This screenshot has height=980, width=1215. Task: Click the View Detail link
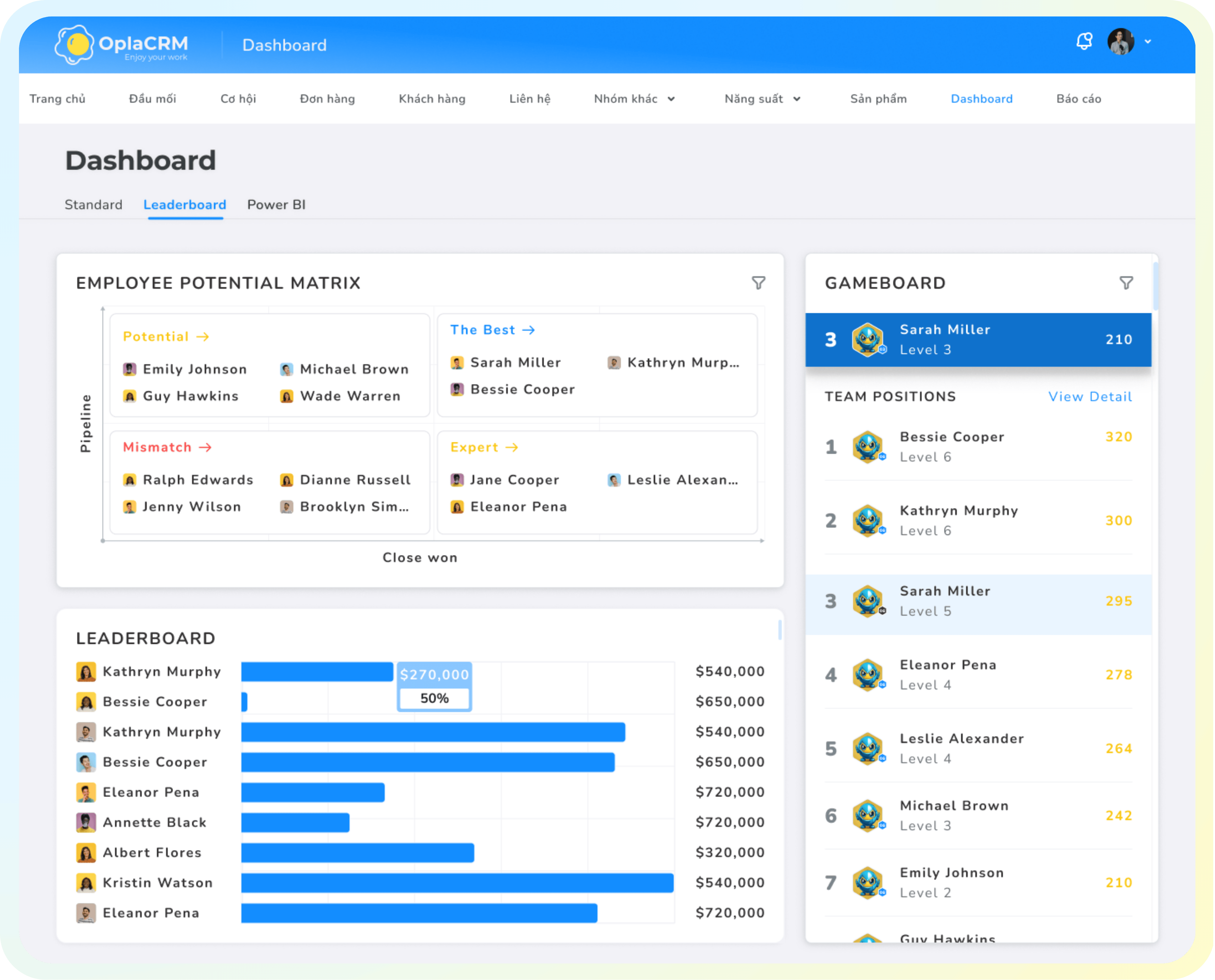(1090, 397)
